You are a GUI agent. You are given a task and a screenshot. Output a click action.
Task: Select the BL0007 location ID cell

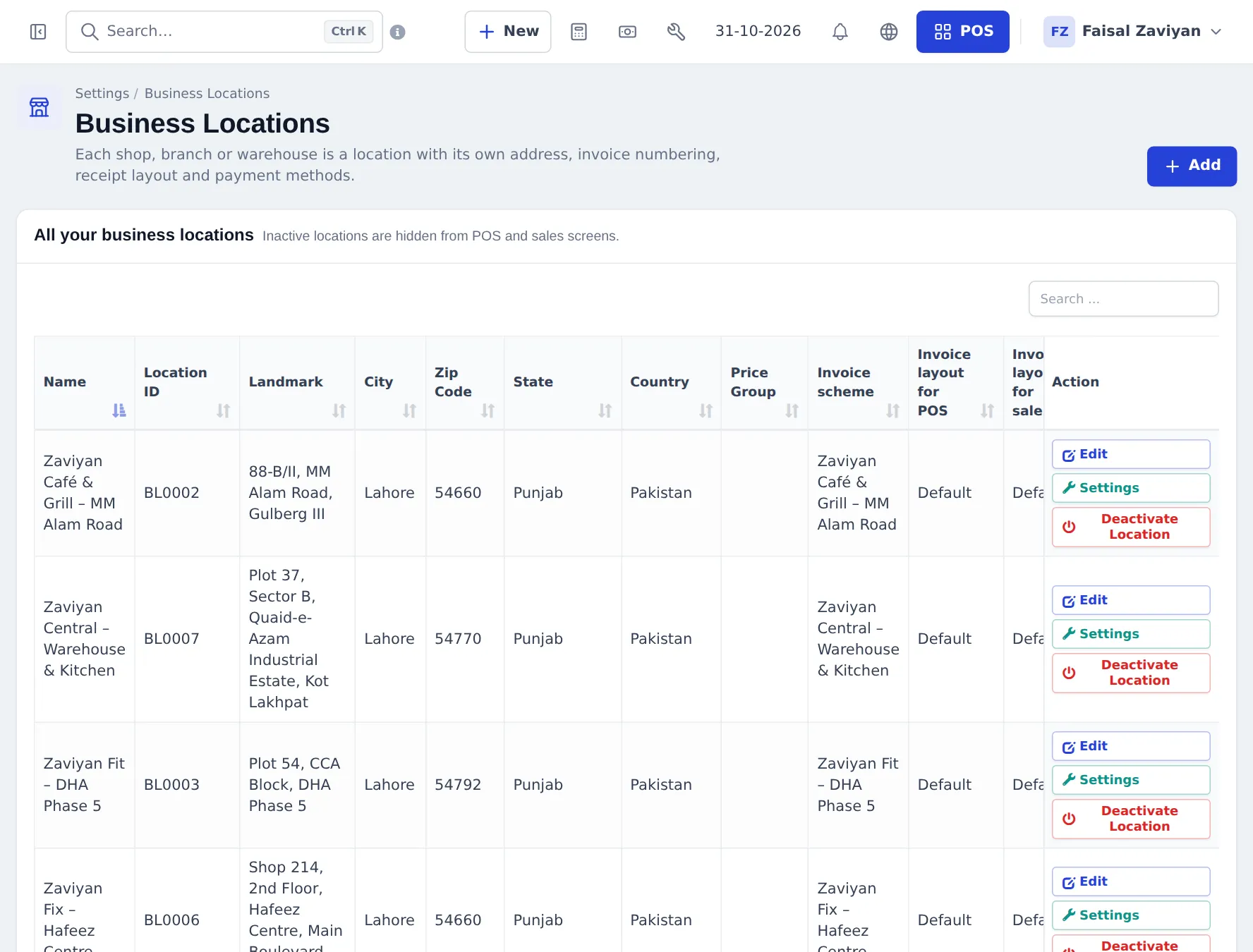point(187,639)
